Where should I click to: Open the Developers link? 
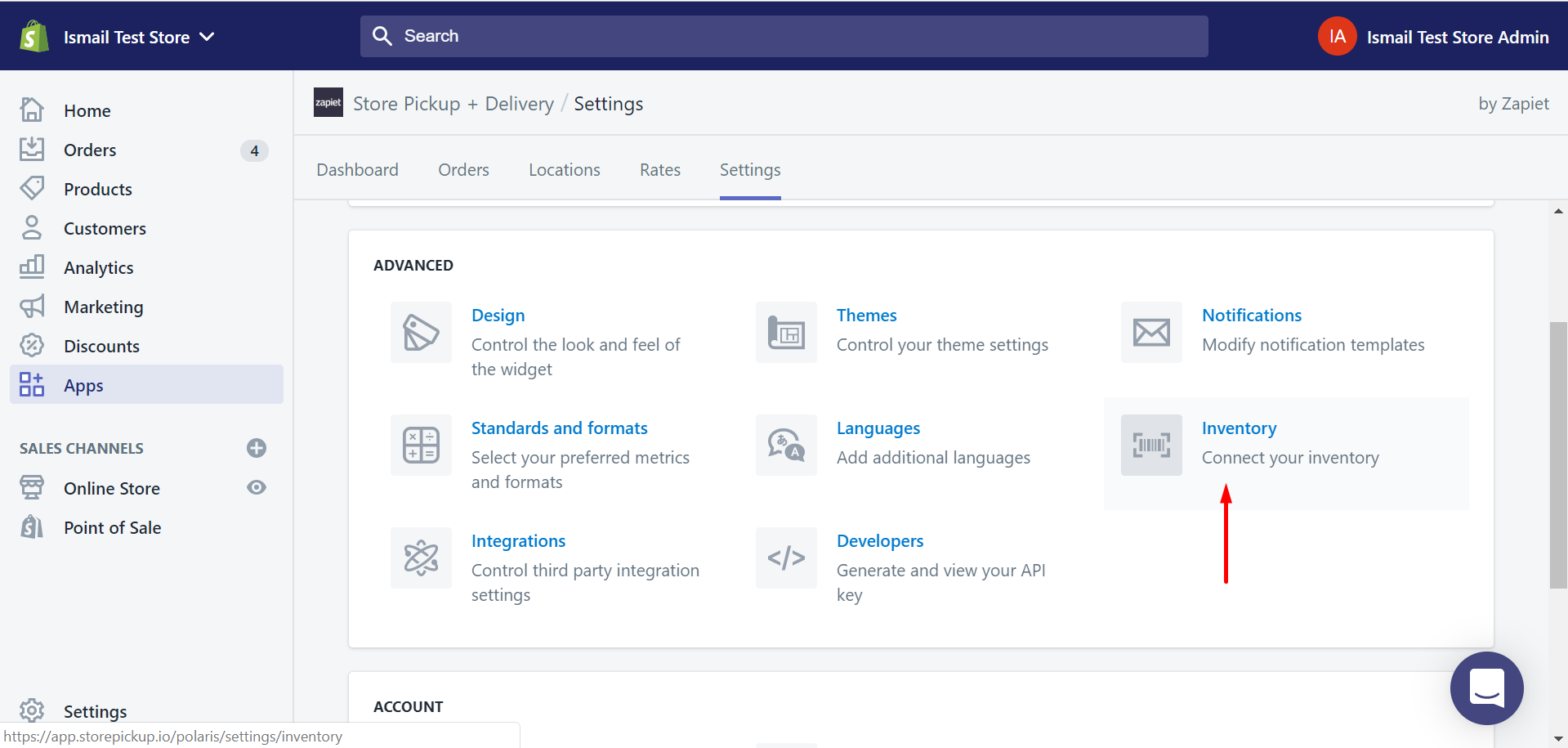point(880,540)
